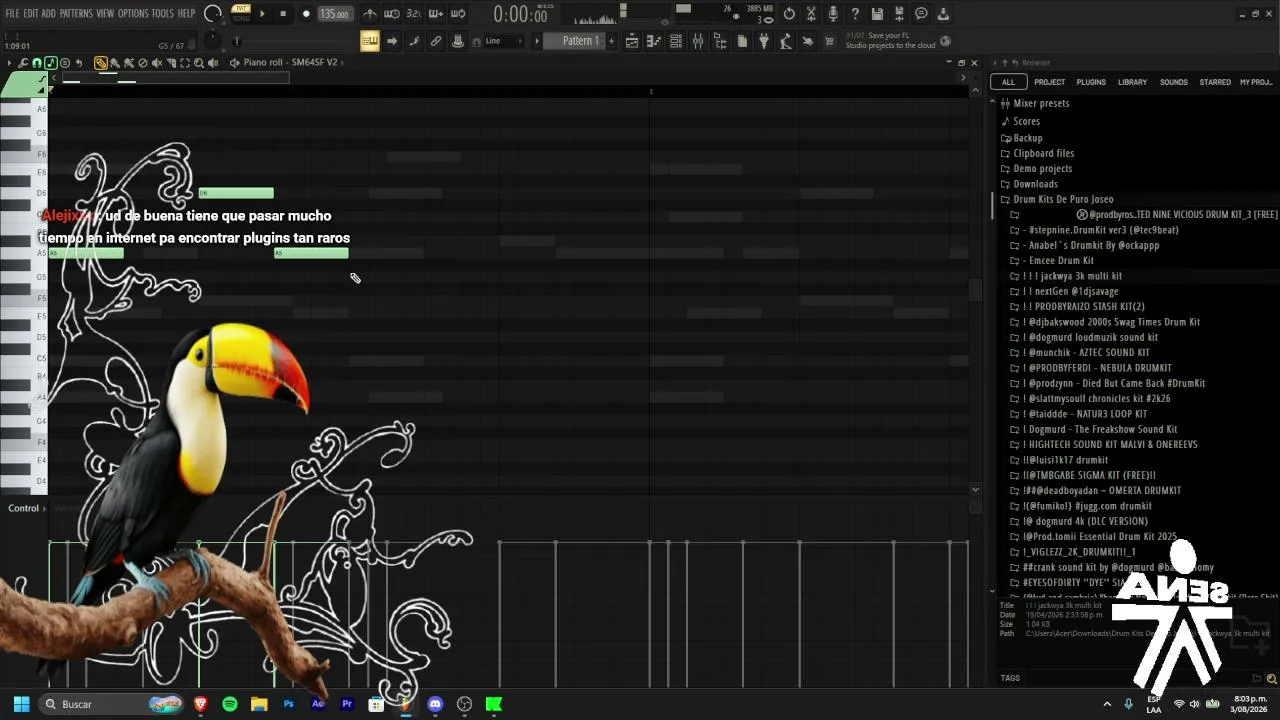Select the piano roll Zoom tool
The height and width of the screenshot is (720, 1280).
pyautogui.click(x=199, y=63)
